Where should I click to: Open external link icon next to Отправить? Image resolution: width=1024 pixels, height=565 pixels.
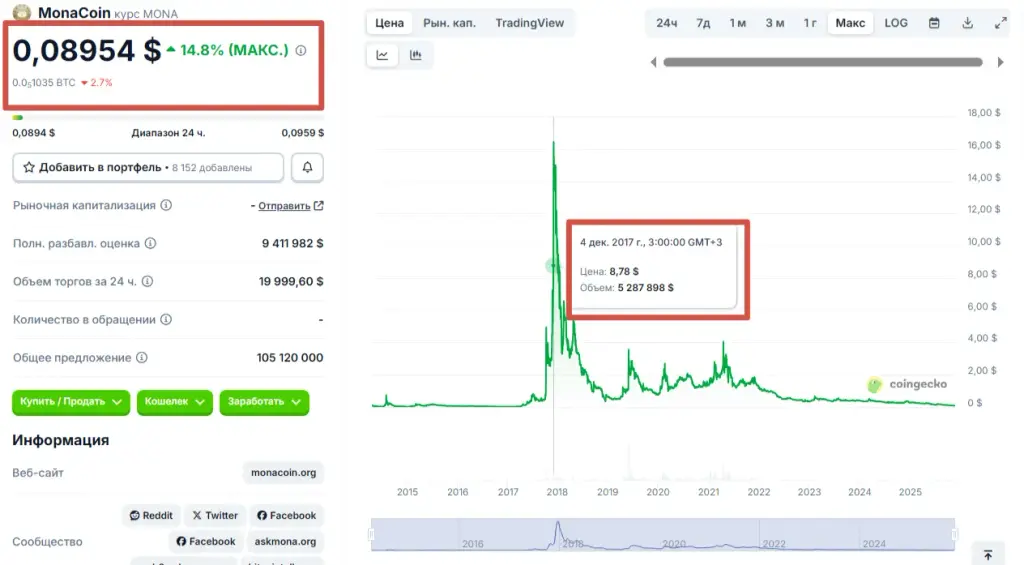tap(319, 206)
